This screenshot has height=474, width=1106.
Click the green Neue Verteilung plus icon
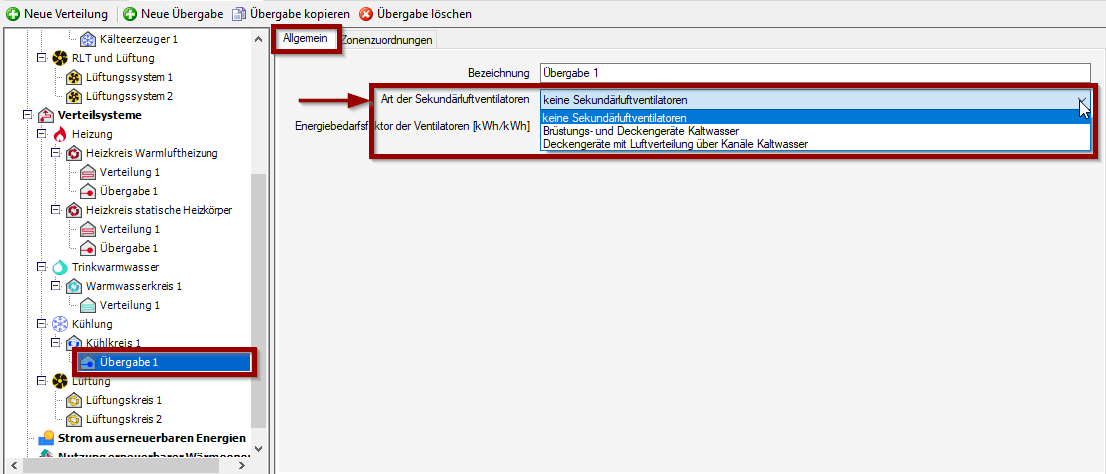[x=13, y=14]
